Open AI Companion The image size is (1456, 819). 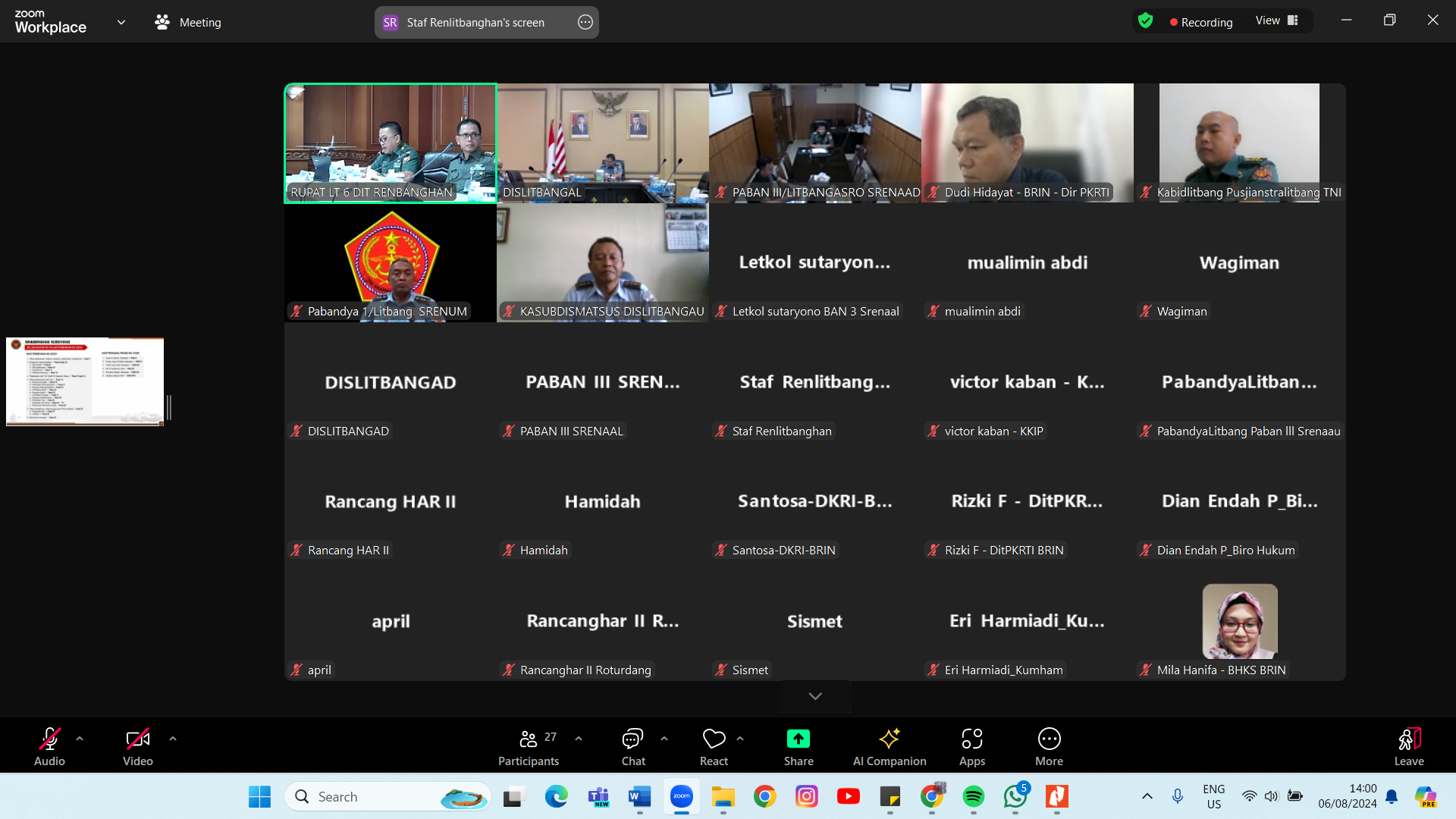[890, 747]
